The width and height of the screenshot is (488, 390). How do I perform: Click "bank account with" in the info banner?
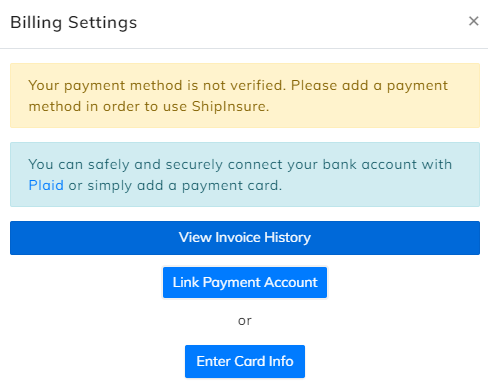pyautogui.click(x=387, y=165)
